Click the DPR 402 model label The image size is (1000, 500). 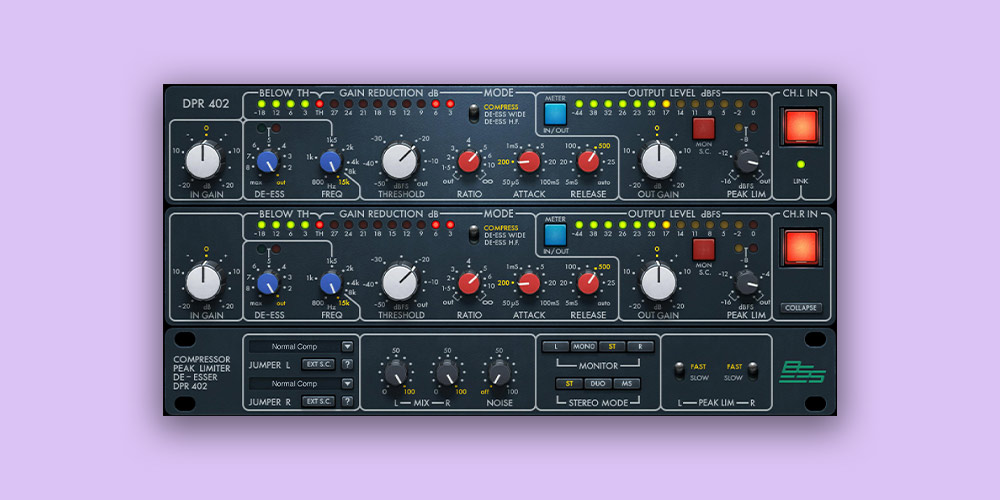[x=205, y=104]
